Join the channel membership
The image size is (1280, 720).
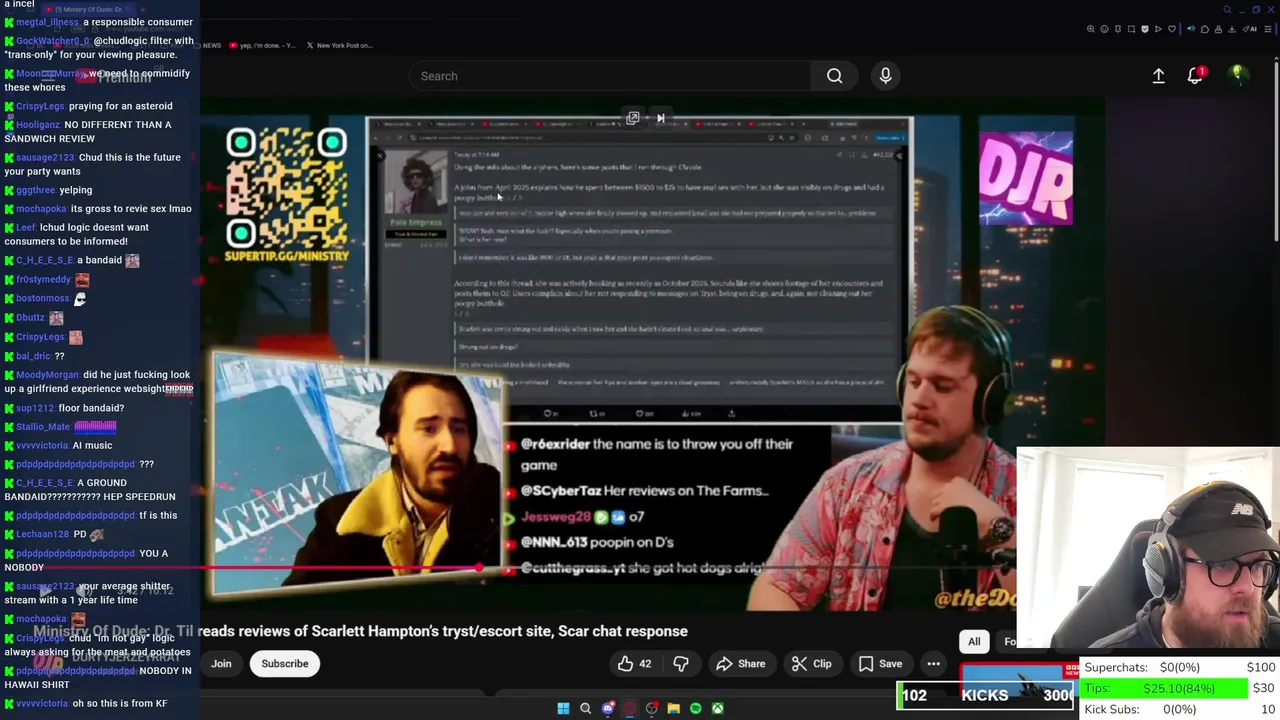pyautogui.click(x=221, y=664)
